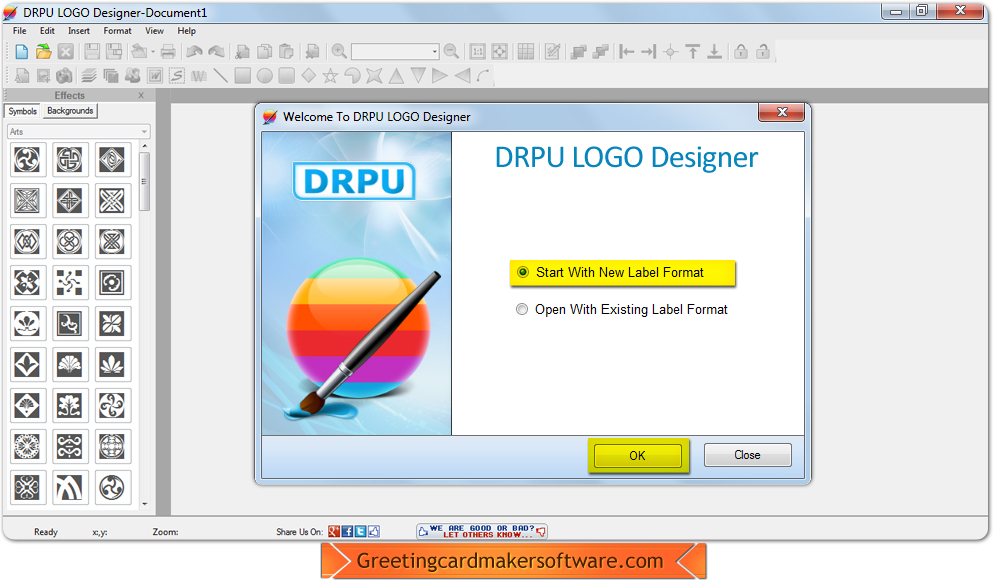Viewport: 993px width, 580px height.
Task: Click the Zoom In magnifier icon
Action: pos(339,52)
